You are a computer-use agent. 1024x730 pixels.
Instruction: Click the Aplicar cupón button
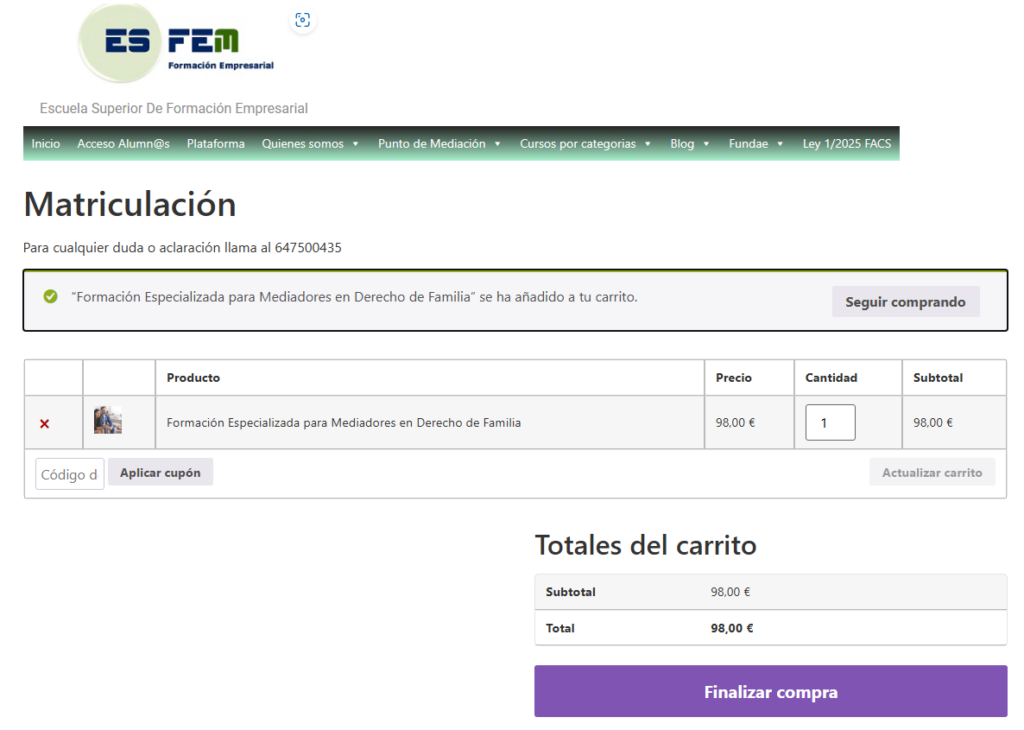point(160,473)
